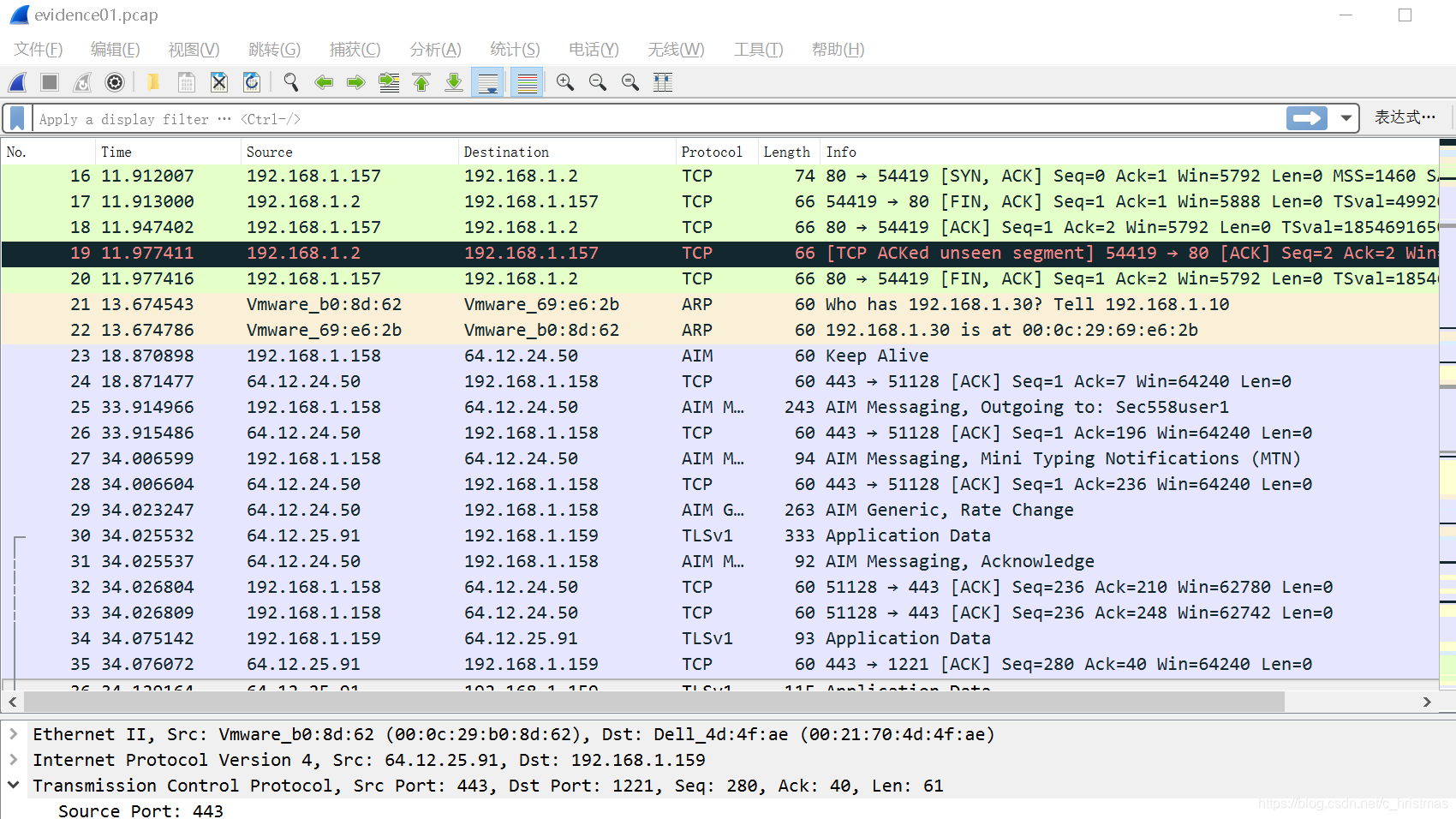This screenshot has height=819, width=1456.
Task: Open the 无线(W) menu
Action: coord(677,50)
